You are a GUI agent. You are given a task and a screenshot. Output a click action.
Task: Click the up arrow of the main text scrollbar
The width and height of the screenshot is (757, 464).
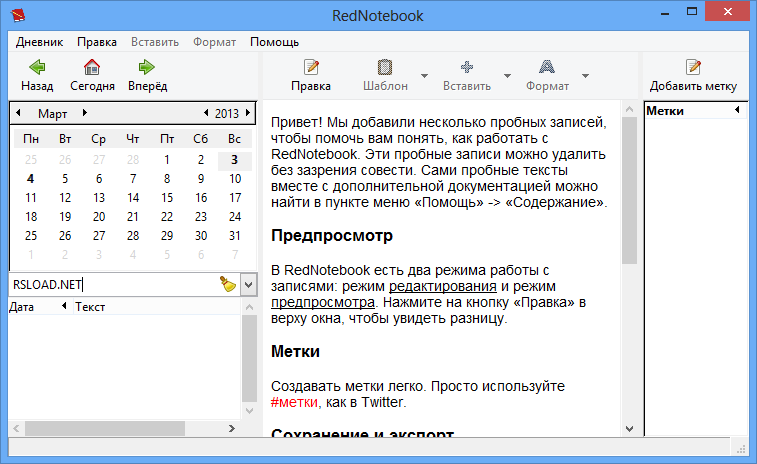point(629,109)
